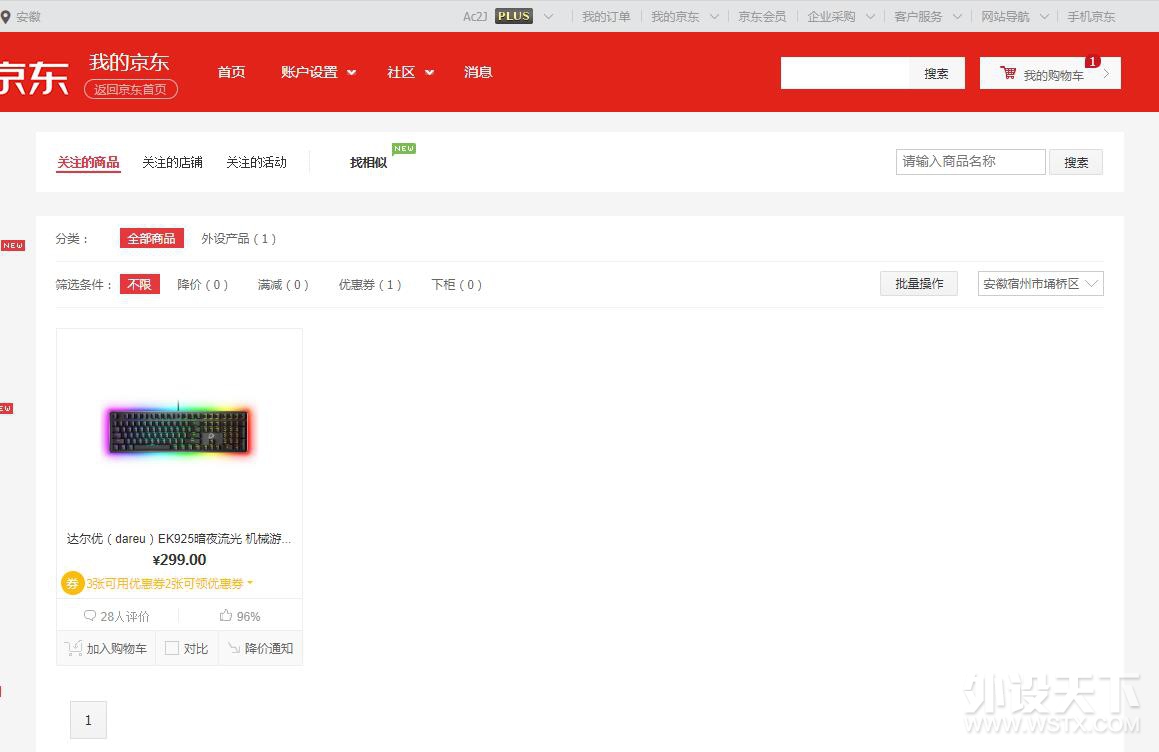This screenshot has width=1159, height=752.
Task: Click the NEW badge above 找相似
Action: coord(404,149)
